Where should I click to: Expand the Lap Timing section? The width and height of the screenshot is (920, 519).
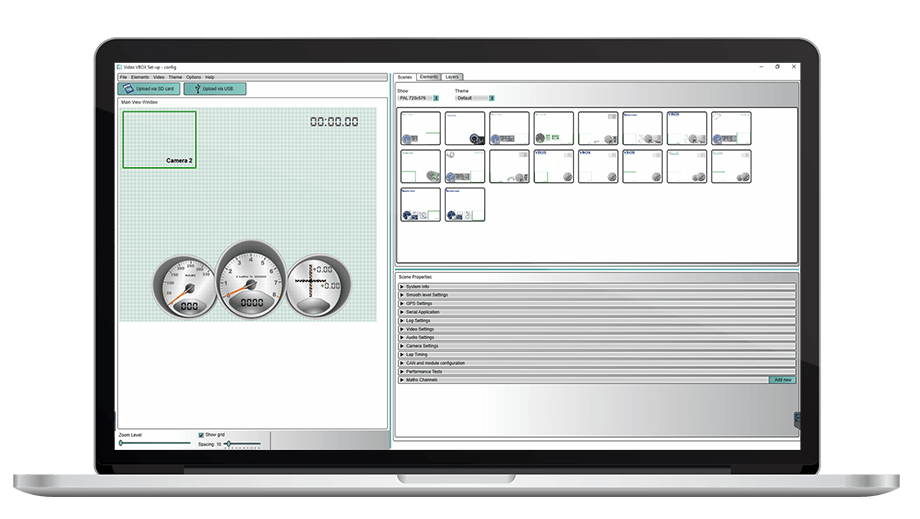click(420, 354)
